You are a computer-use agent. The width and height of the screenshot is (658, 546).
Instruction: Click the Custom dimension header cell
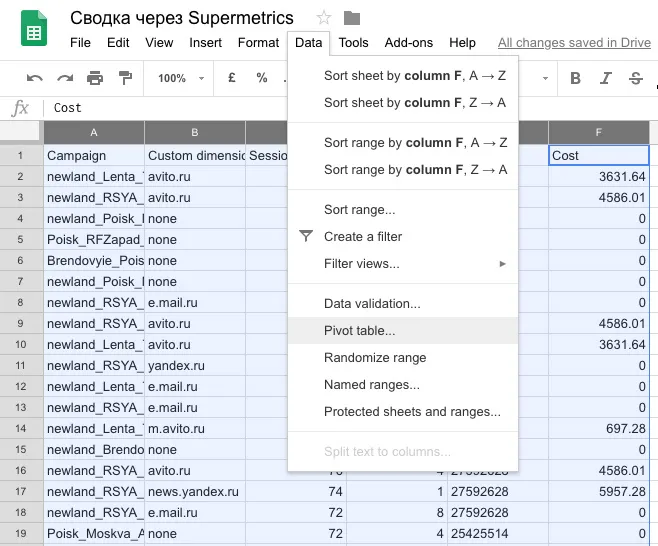point(195,156)
